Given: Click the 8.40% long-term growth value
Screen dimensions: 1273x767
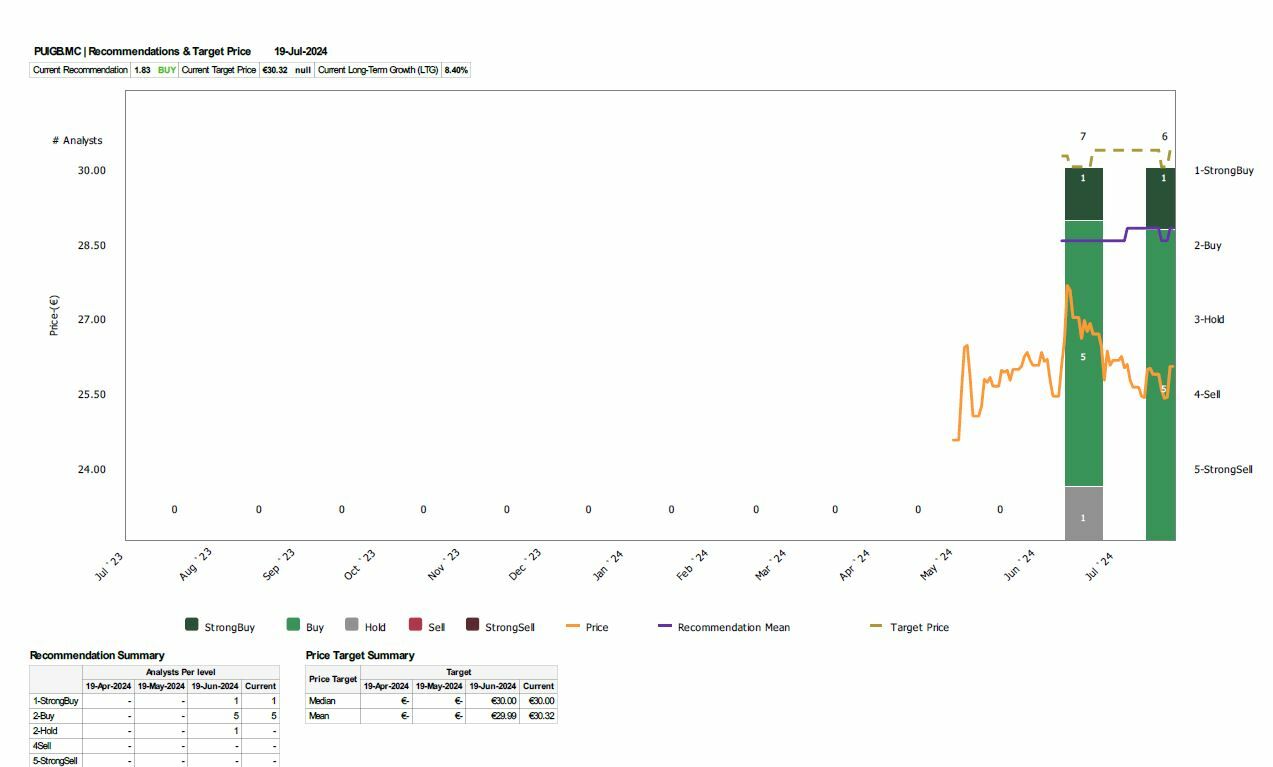Looking at the screenshot, I should coord(455,70).
